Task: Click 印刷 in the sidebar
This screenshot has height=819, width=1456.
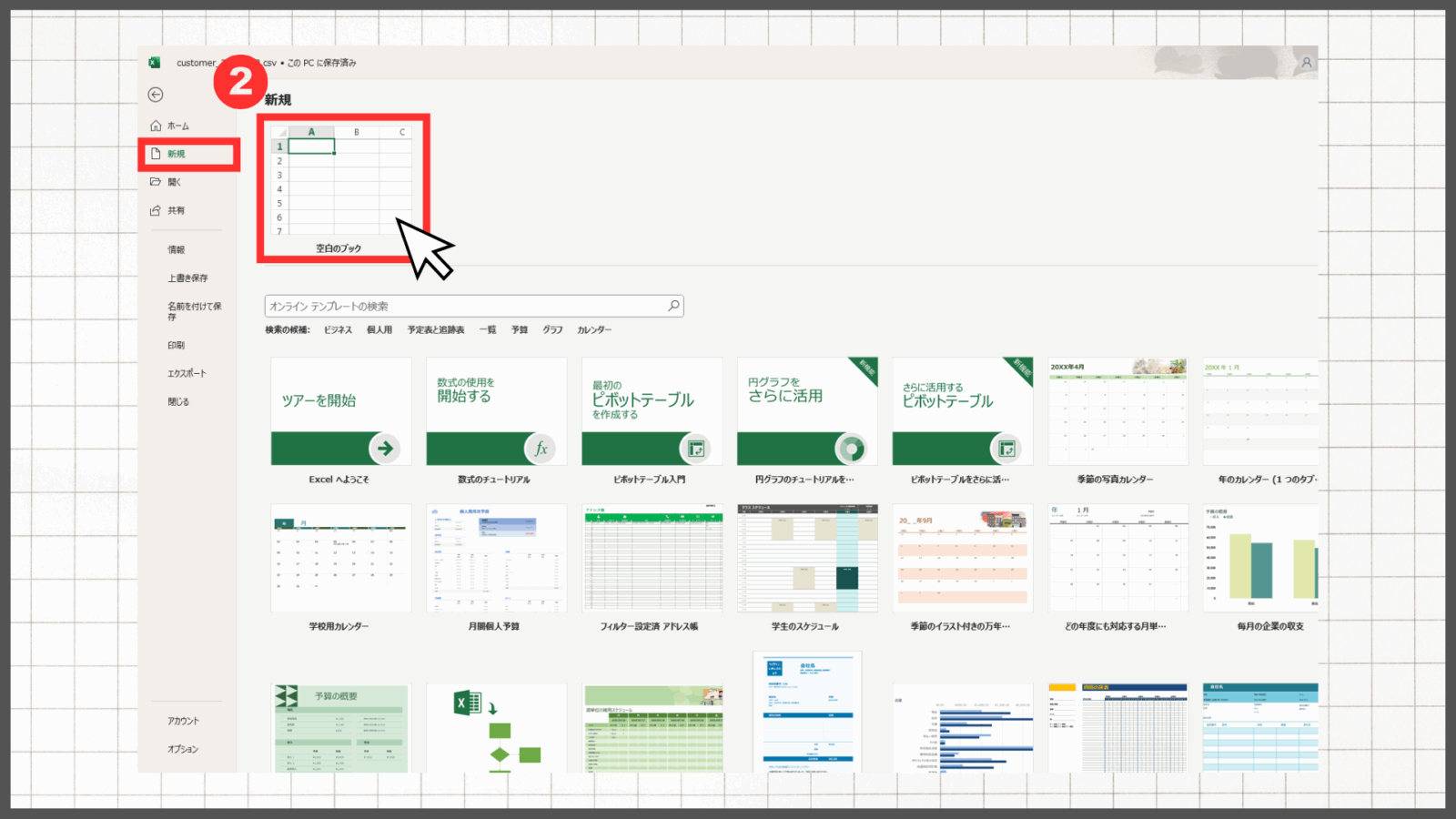Action: click(x=176, y=345)
